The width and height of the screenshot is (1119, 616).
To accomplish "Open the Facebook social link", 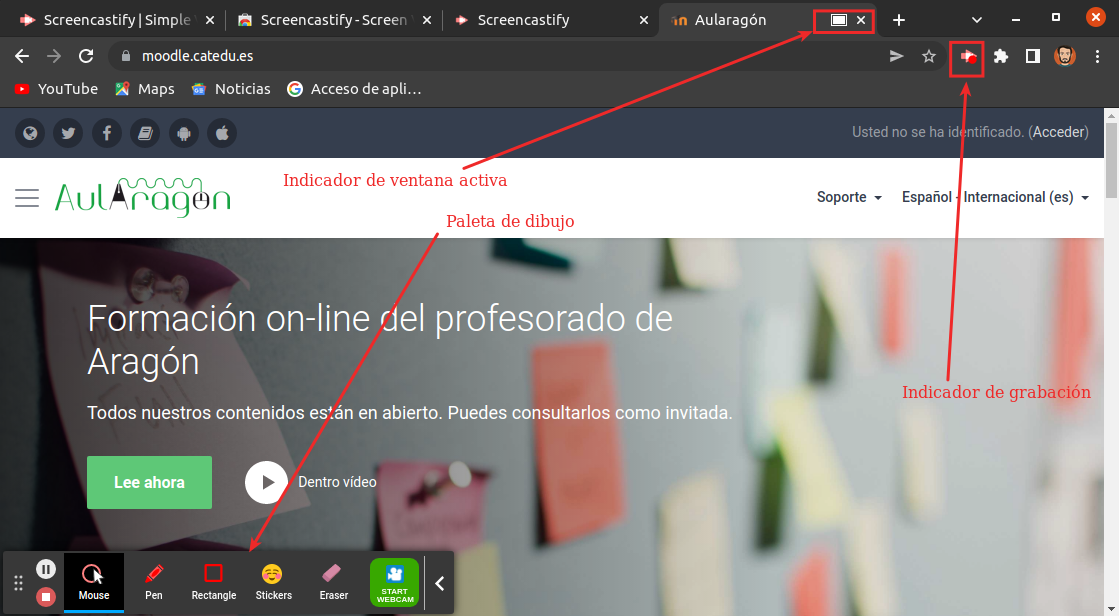I will coord(107,133).
